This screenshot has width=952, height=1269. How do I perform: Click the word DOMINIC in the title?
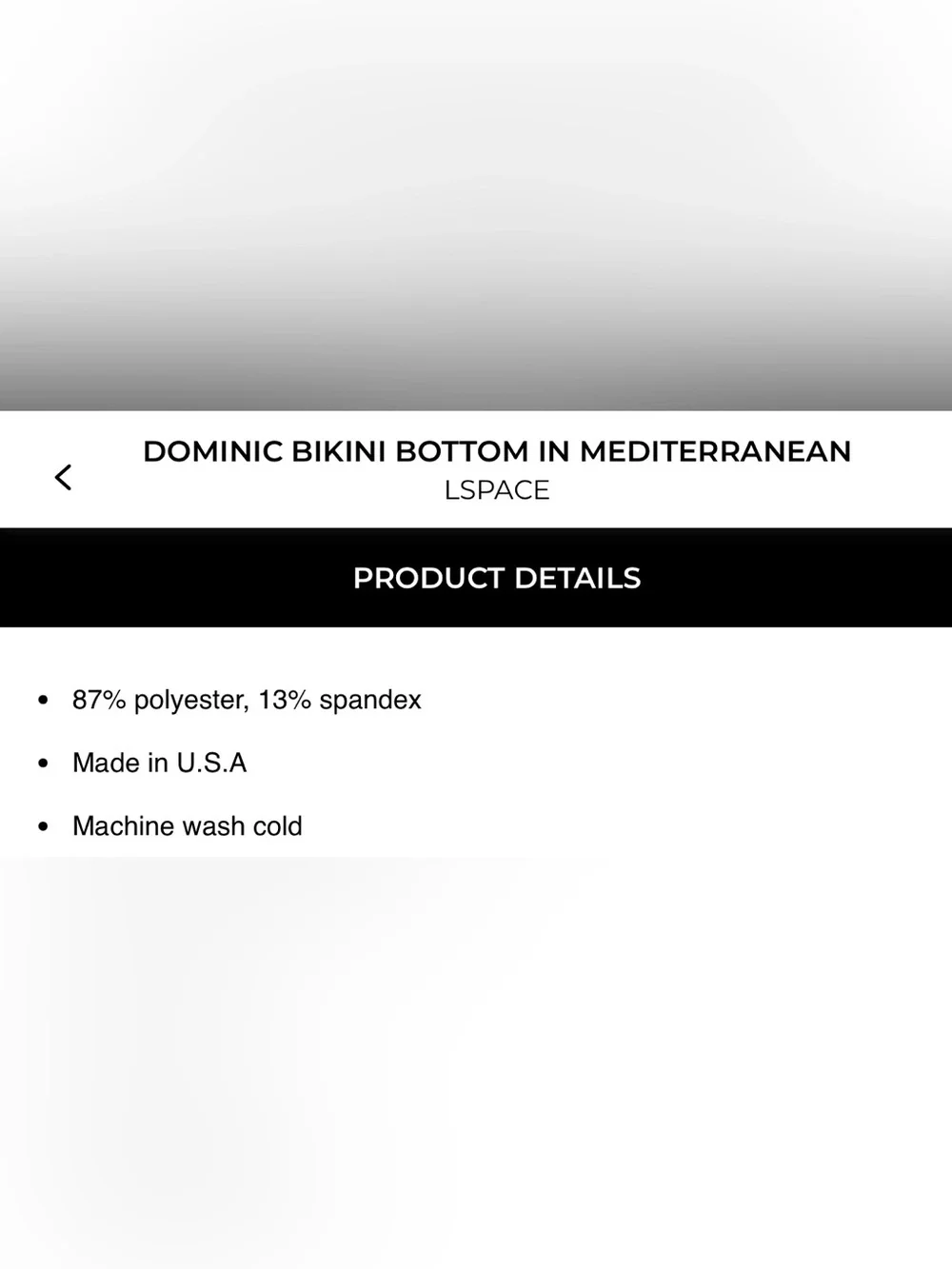click(x=212, y=451)
